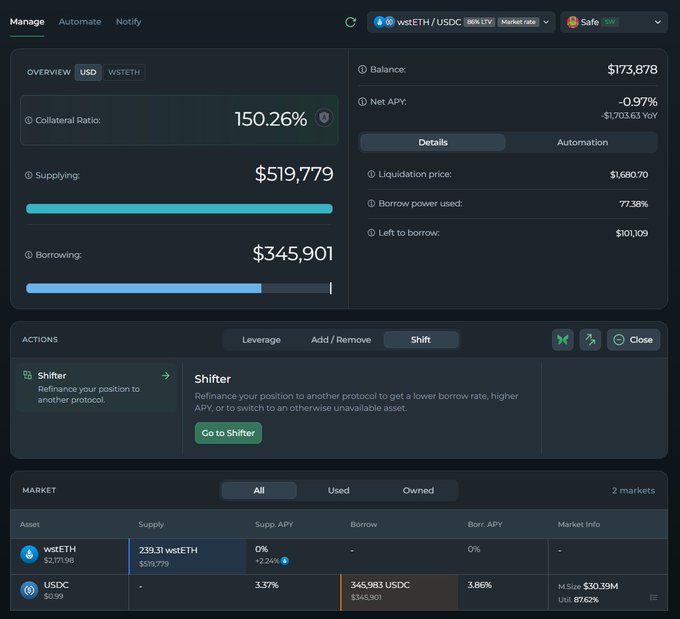
Task: Filter market list to Used
Action: [x=338, y=490]
